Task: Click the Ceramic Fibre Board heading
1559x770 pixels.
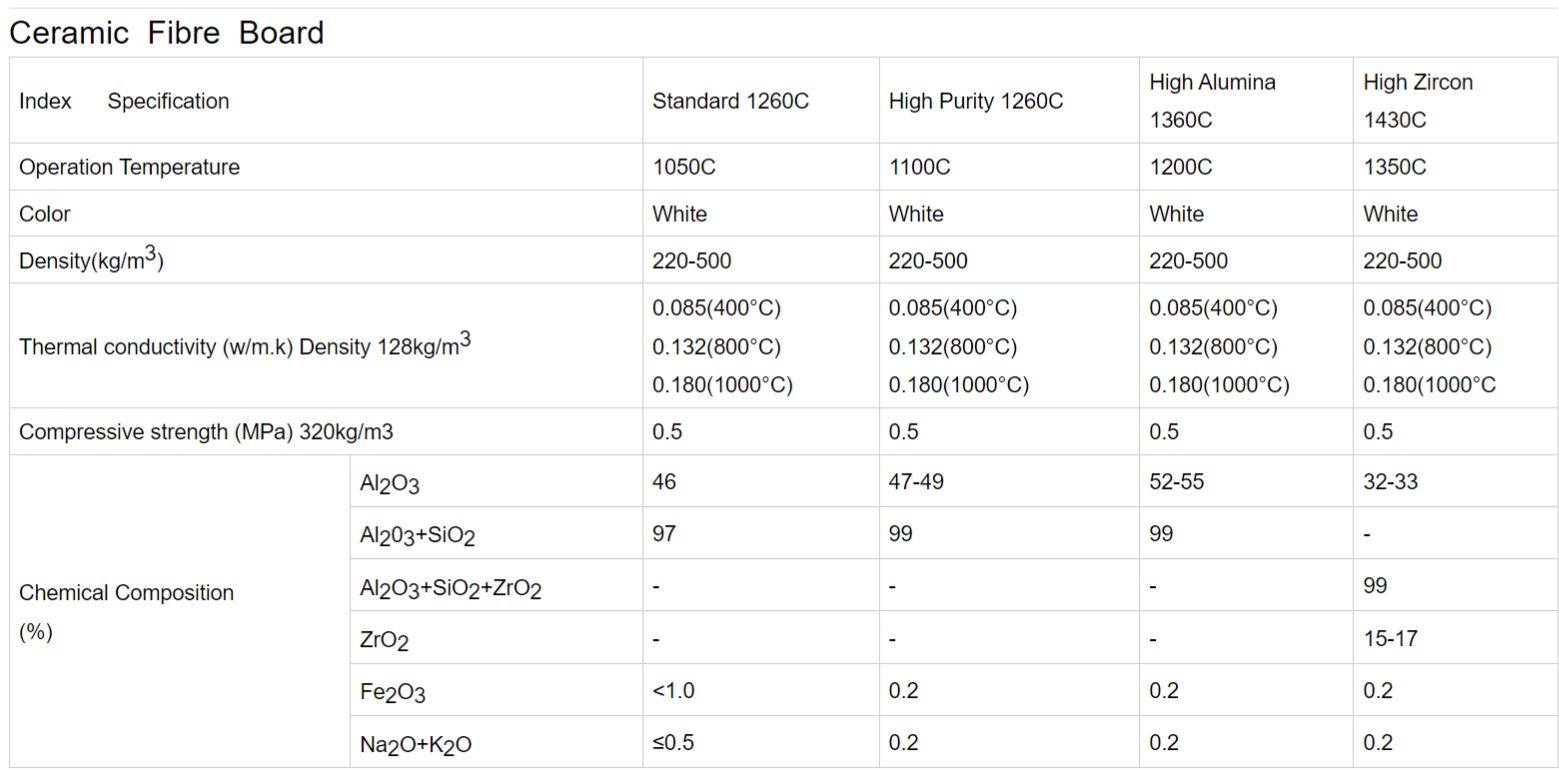Action: (x=167, y=33)
